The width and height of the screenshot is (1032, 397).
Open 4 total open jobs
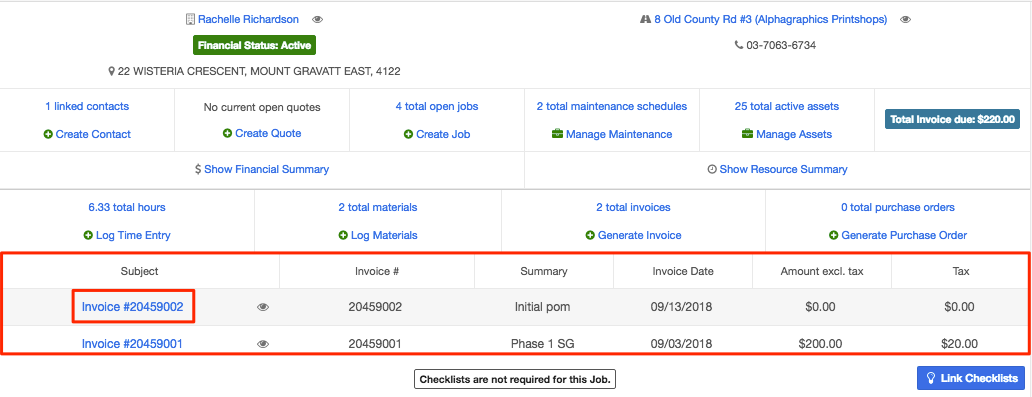[437, 106]
